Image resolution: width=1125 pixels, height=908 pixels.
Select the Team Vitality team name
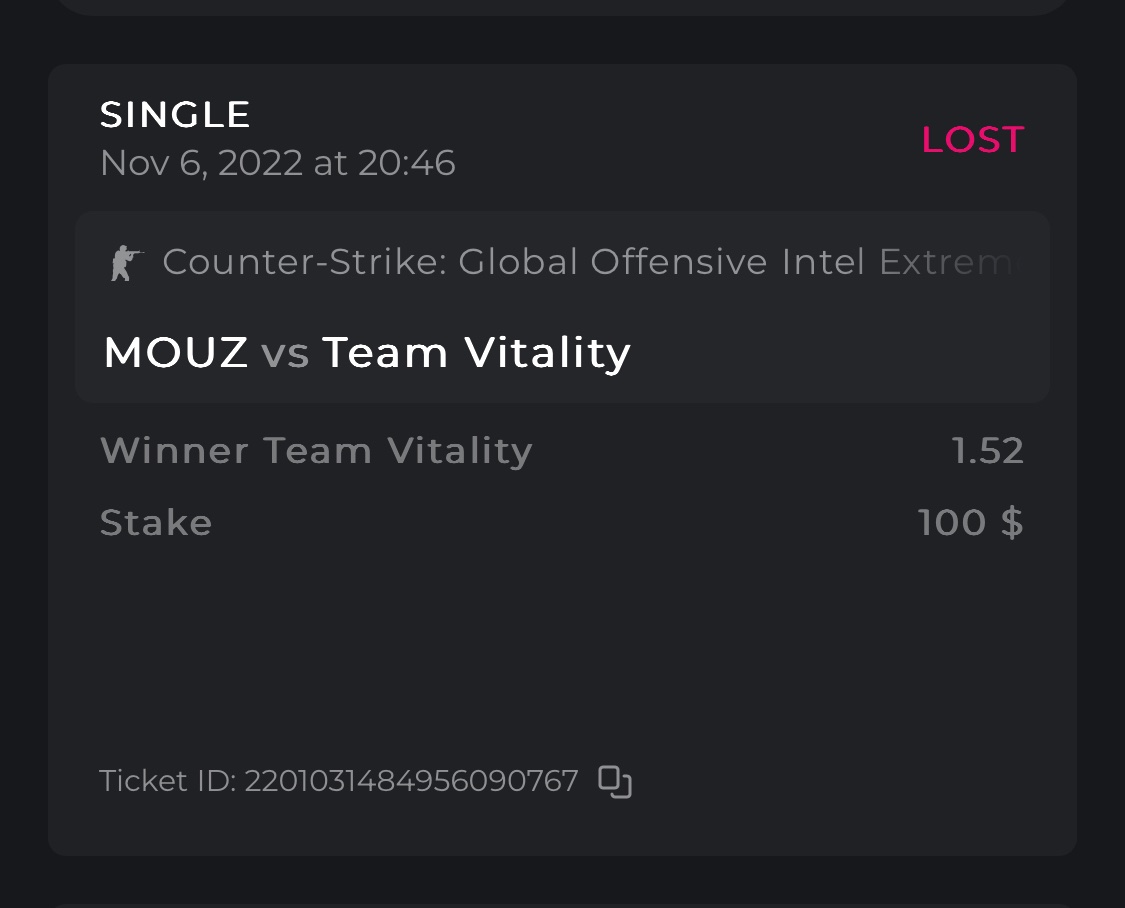pyautogui.click(x=476, y=353)
